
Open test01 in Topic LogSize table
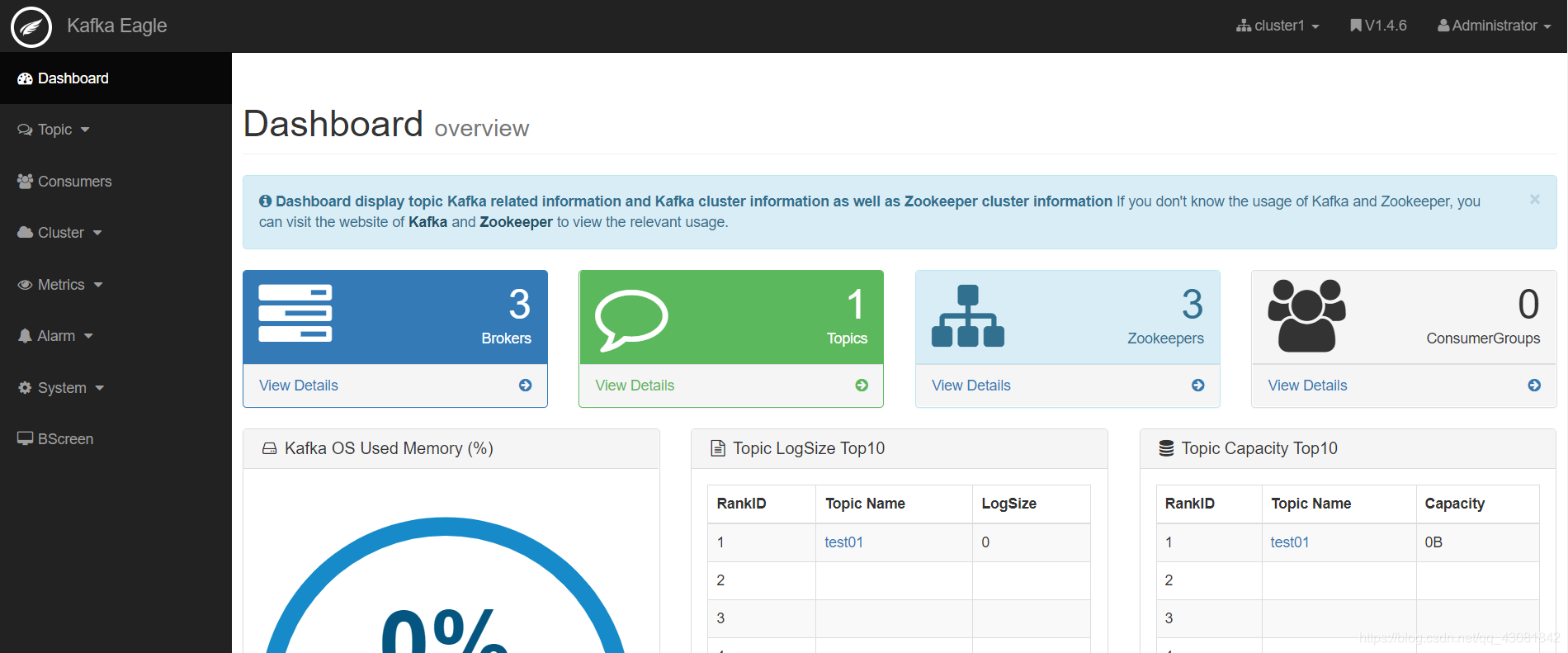[x=843, y=542]
